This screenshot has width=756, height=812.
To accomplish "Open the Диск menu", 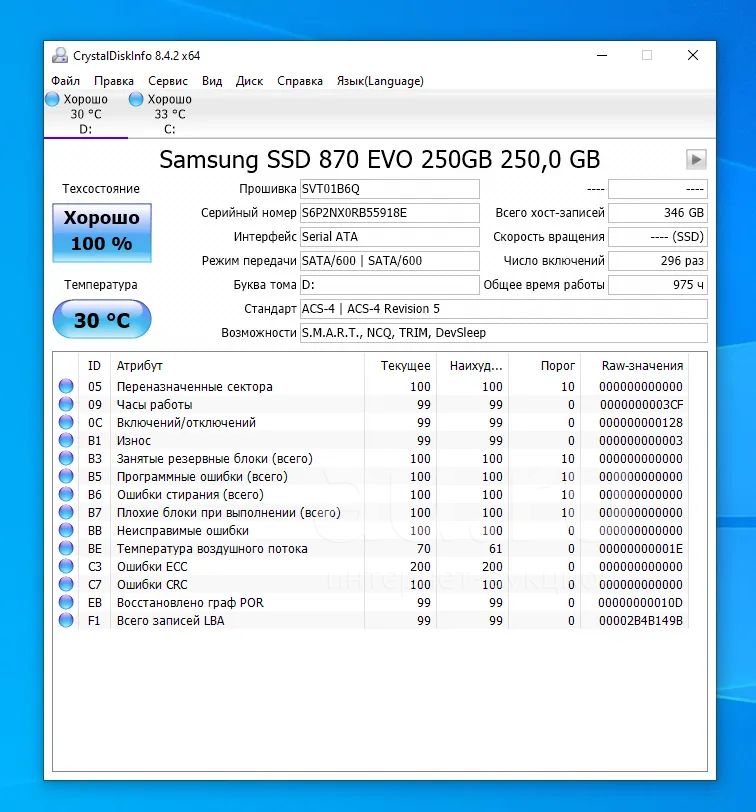I will [x=249, y=81].
